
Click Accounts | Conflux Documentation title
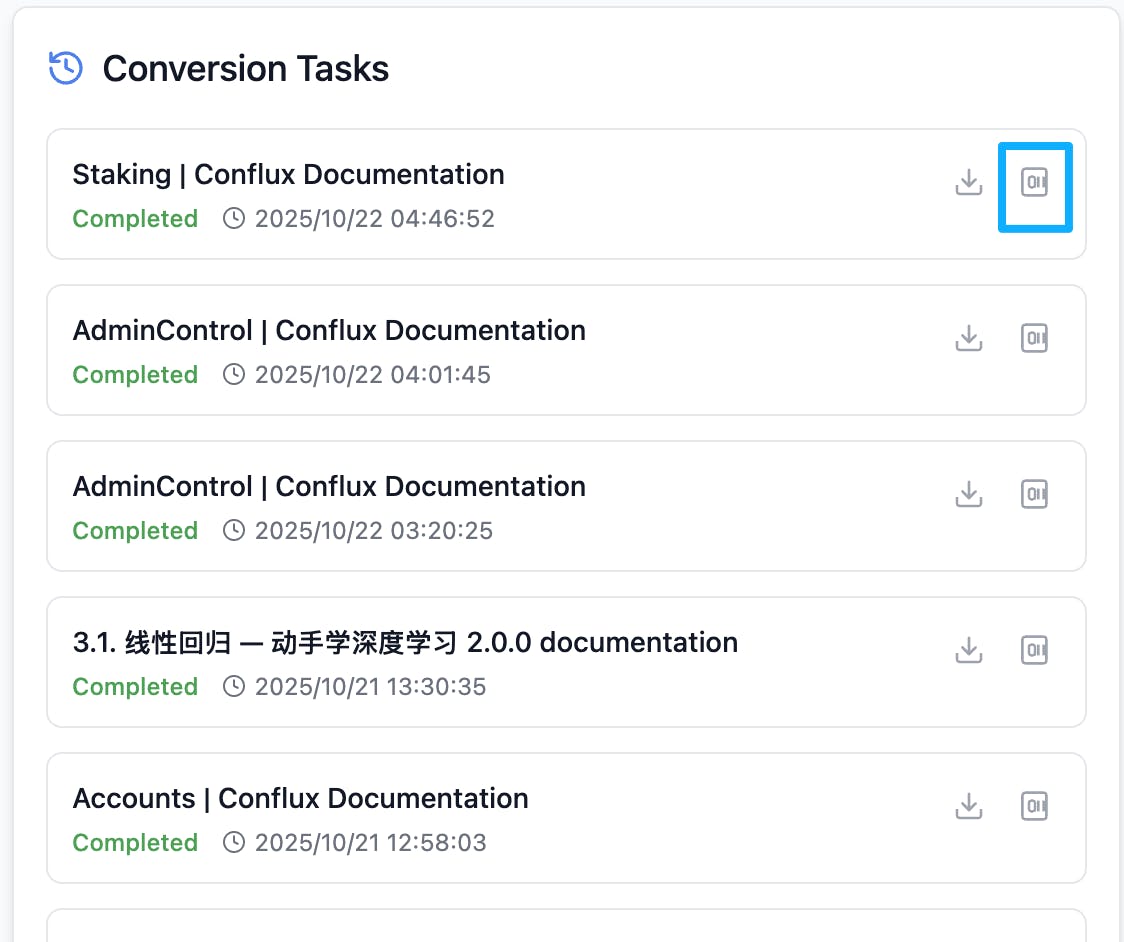300,798
